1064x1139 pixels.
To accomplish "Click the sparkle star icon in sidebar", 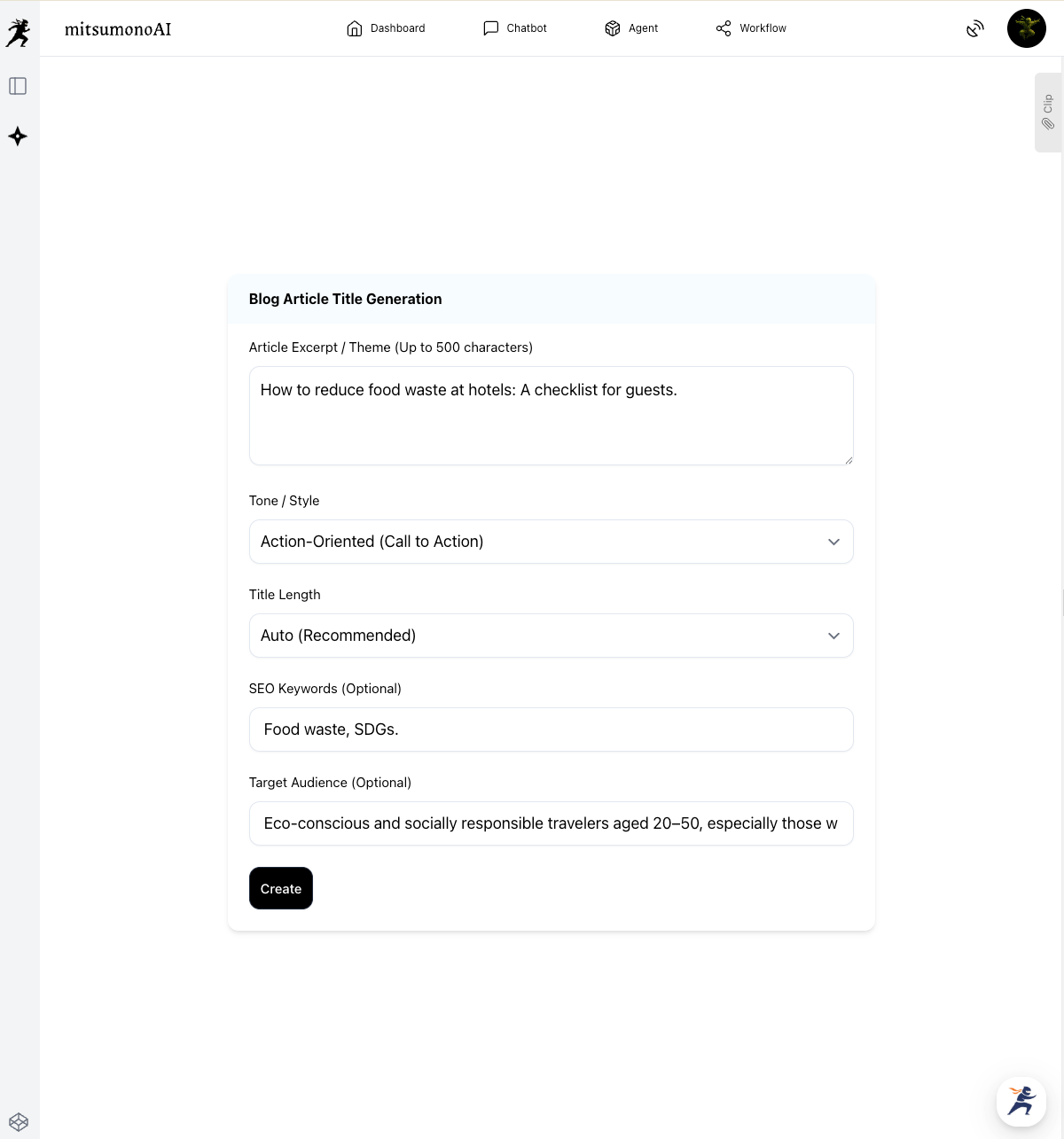I will point(18,137).
